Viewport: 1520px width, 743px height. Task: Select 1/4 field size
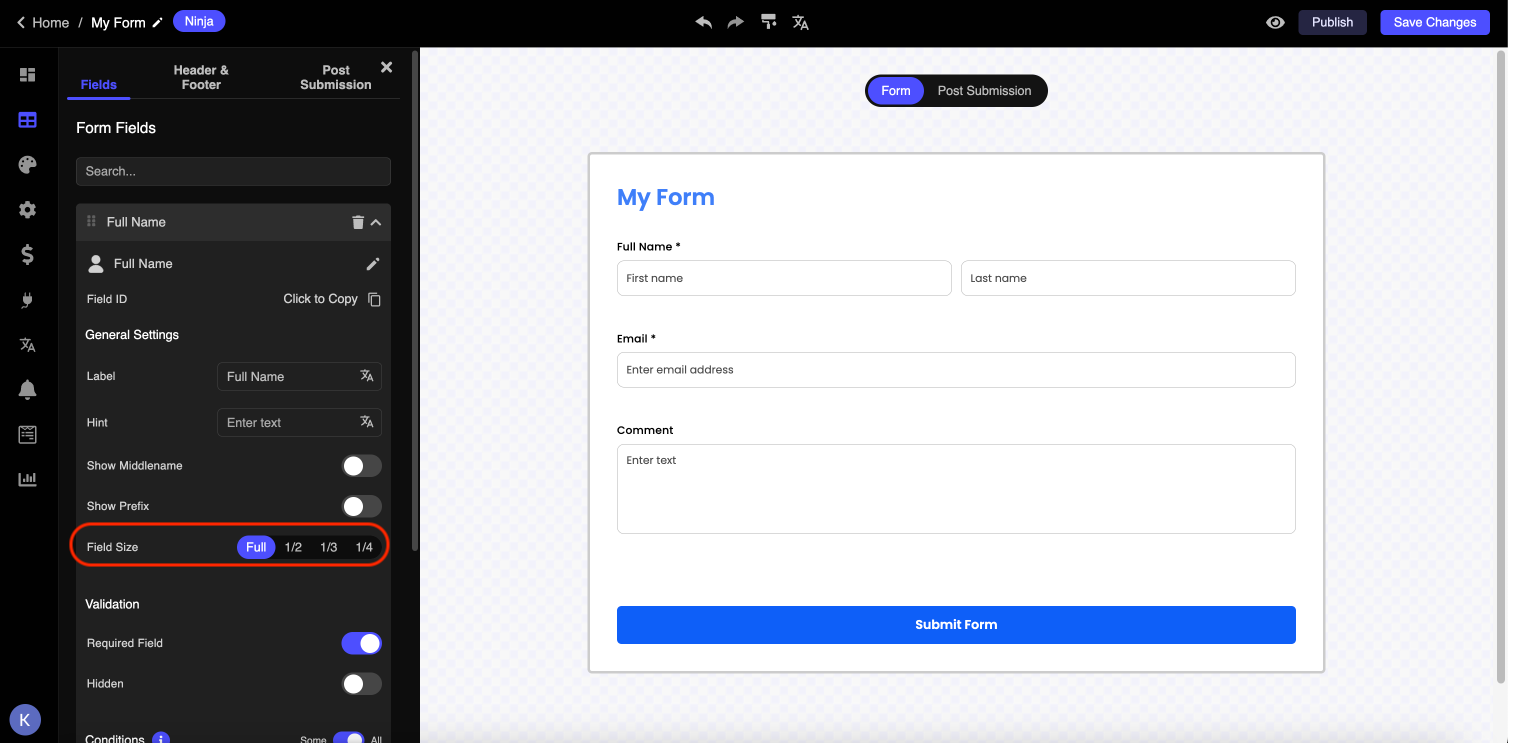coord(364,547)
